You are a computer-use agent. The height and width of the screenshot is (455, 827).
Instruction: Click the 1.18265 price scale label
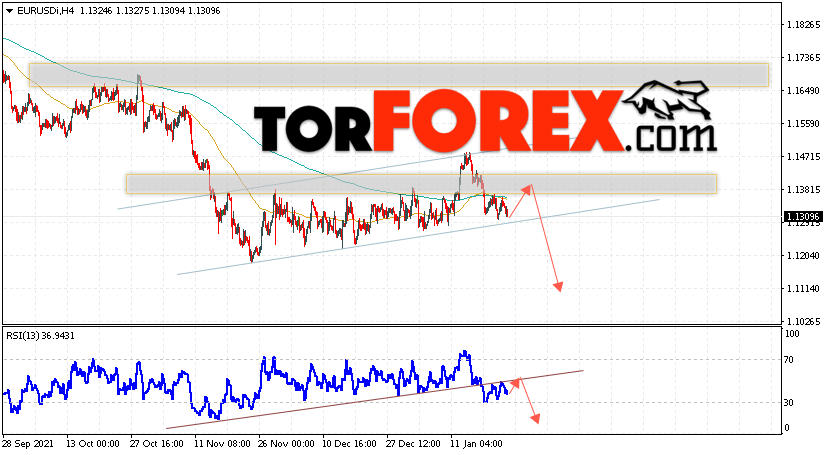pos(803,25)
